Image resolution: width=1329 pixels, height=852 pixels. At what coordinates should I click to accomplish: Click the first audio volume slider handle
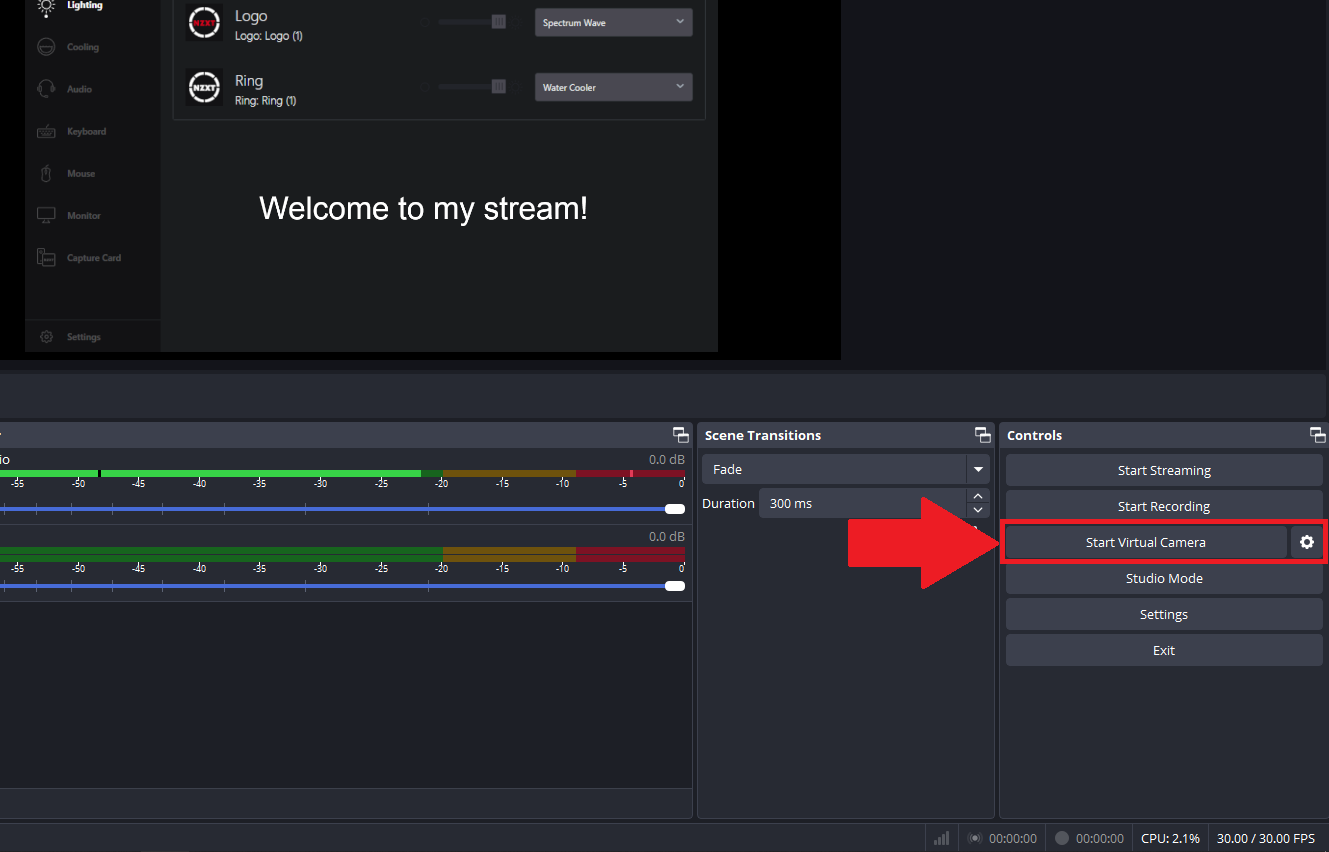point(675,509)
